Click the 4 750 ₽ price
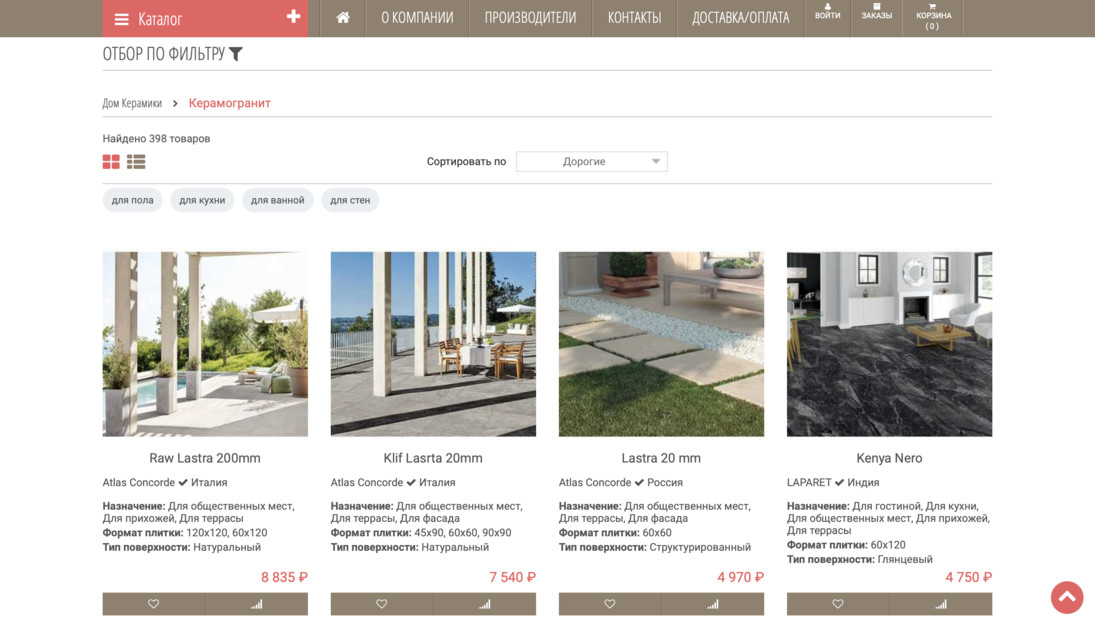 tap(969, 577)
